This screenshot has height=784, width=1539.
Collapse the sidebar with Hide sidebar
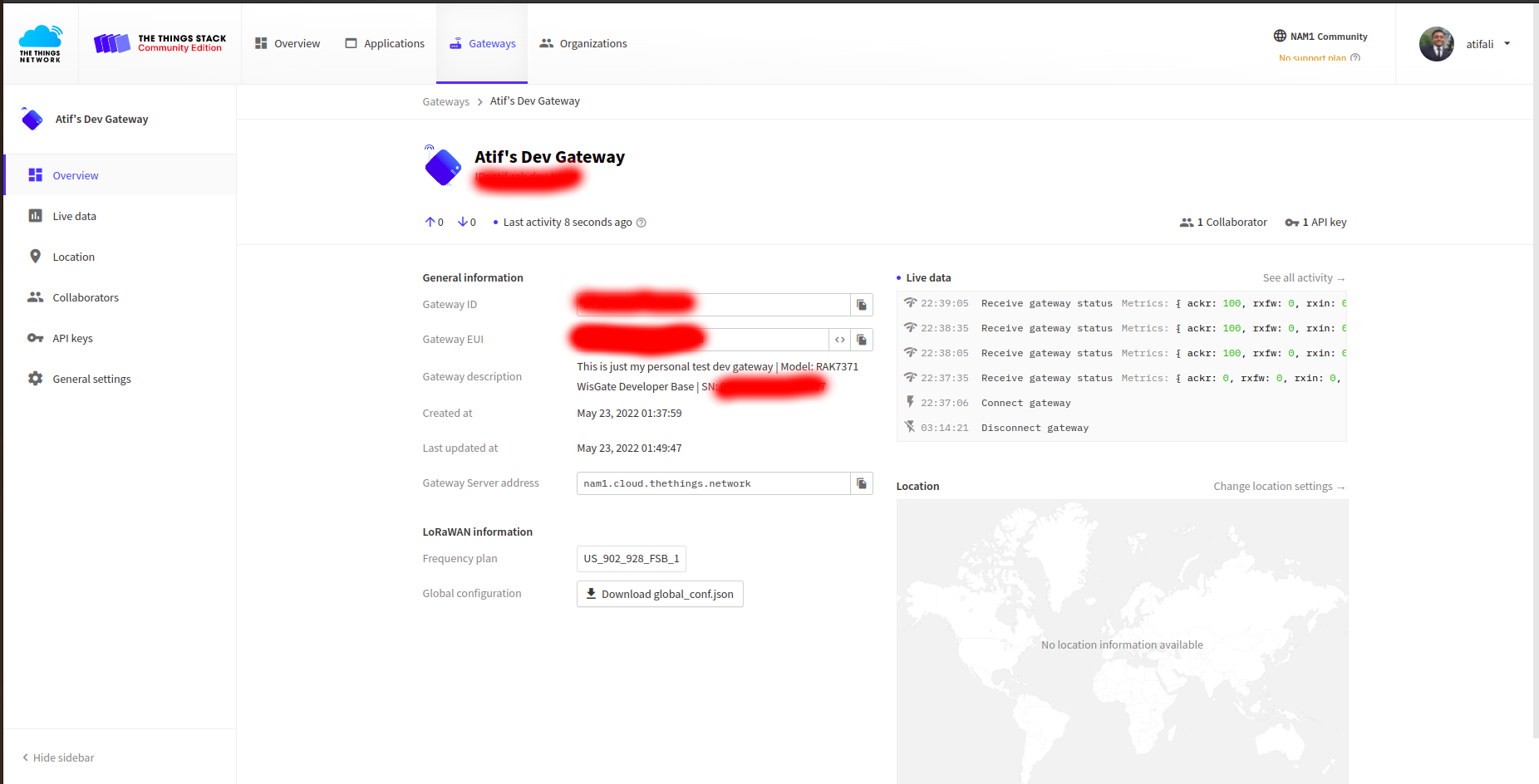(58, 757)
